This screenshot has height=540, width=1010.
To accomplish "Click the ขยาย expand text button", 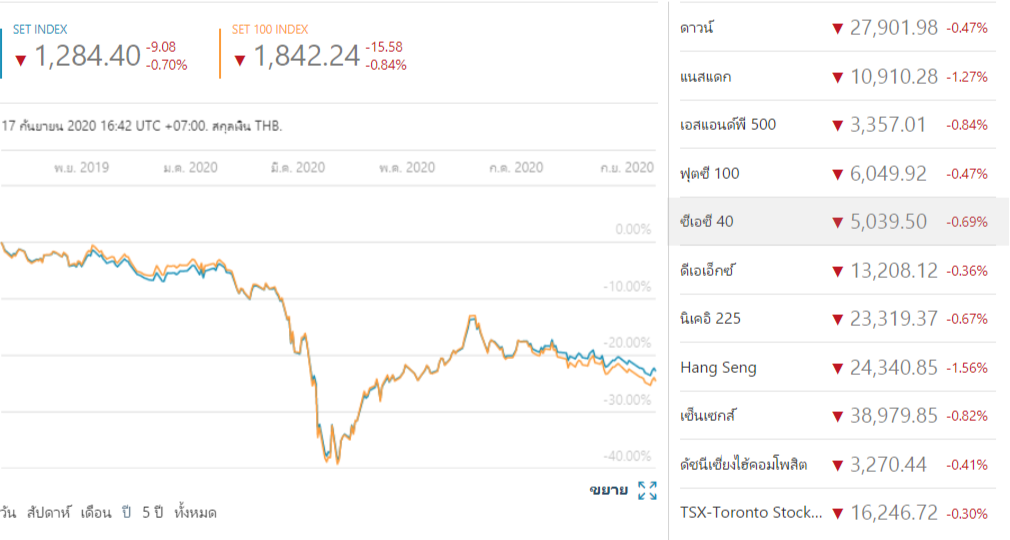I will pos(608,490).
